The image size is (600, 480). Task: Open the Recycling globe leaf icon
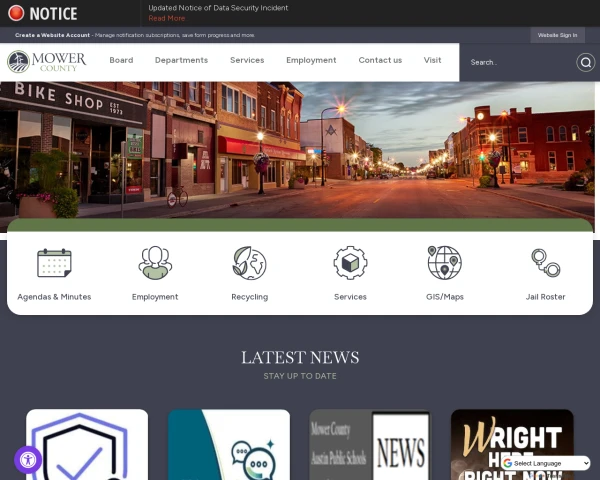click(249, 263)
